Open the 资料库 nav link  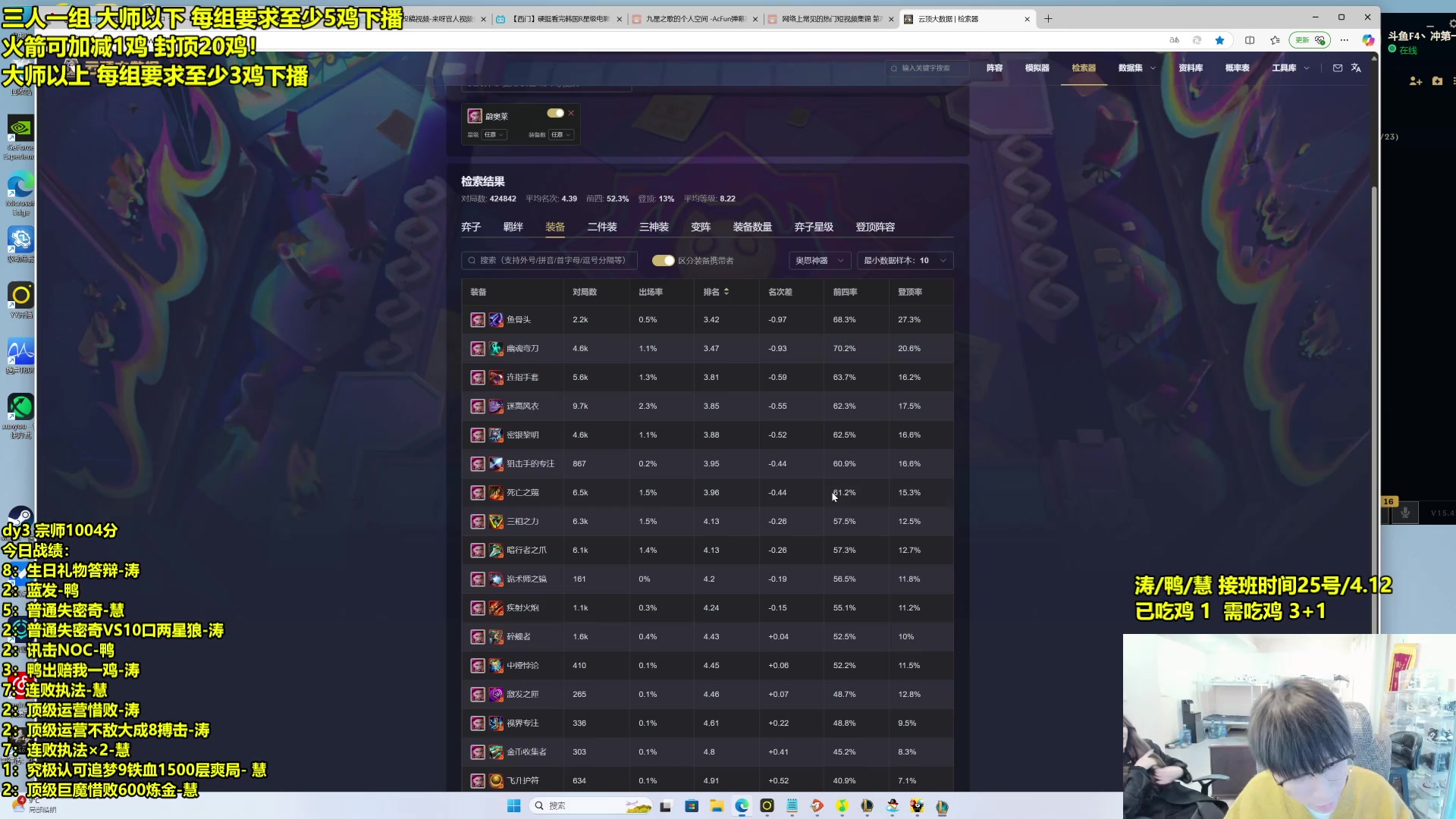point(1191,68)
